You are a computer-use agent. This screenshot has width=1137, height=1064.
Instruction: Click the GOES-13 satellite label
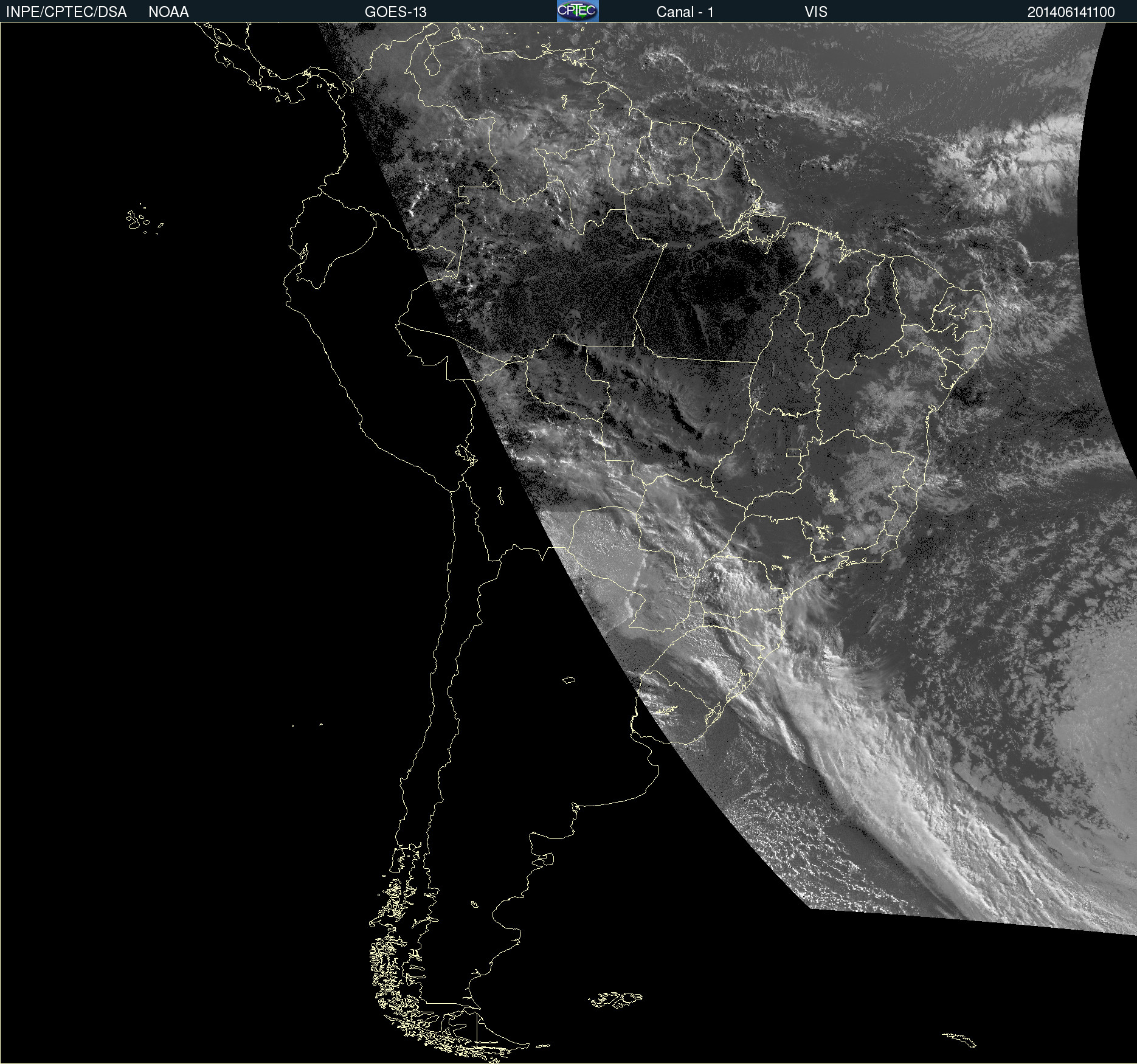click(395, 12)
